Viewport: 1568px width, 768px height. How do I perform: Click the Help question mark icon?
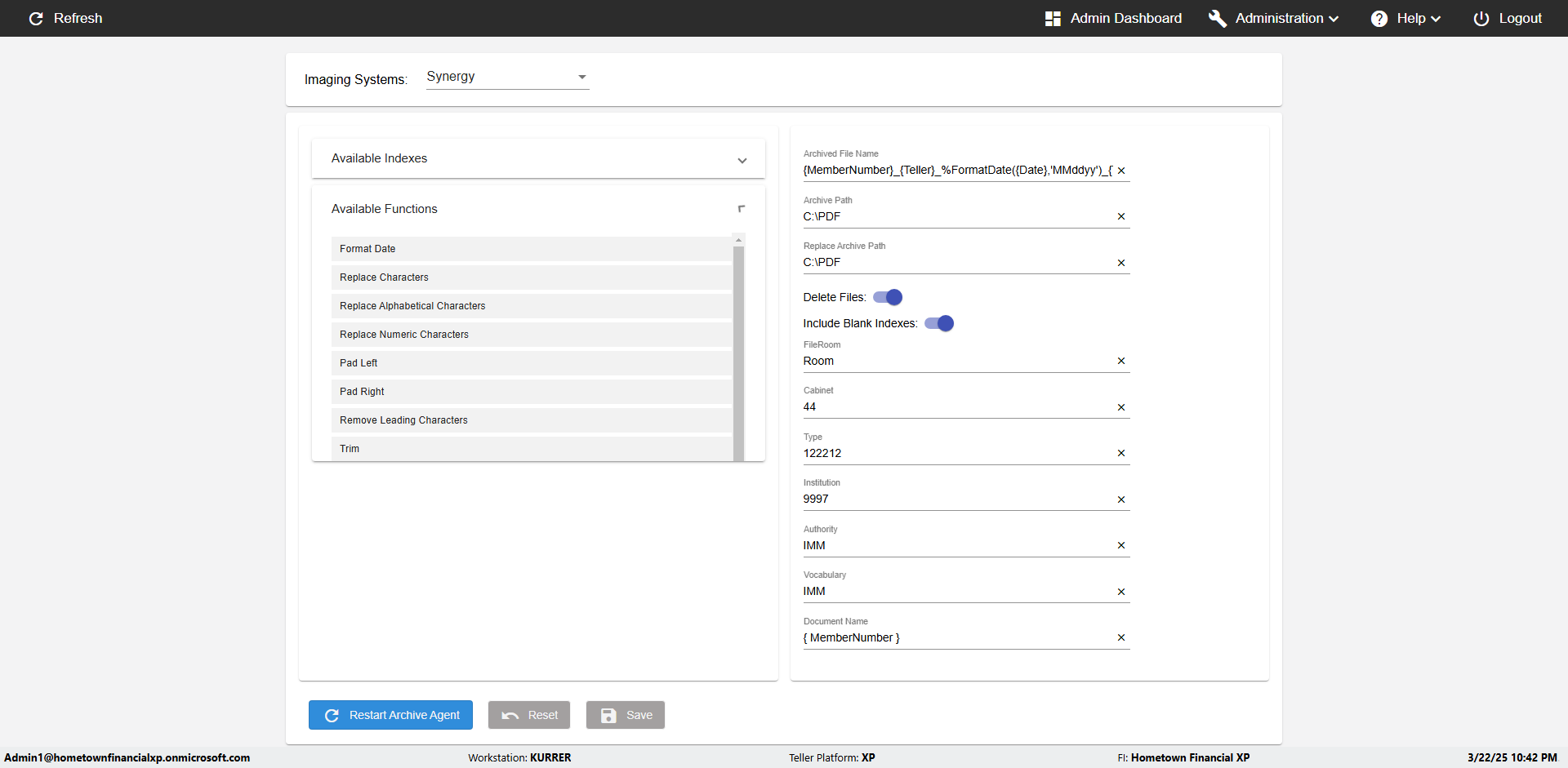pos(1379,19)
